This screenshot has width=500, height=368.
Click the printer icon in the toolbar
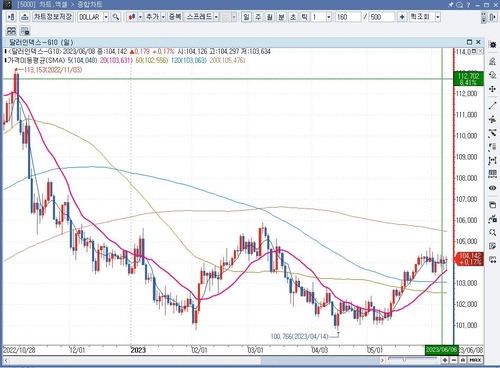pyautogui.click(x=24, y=17)
